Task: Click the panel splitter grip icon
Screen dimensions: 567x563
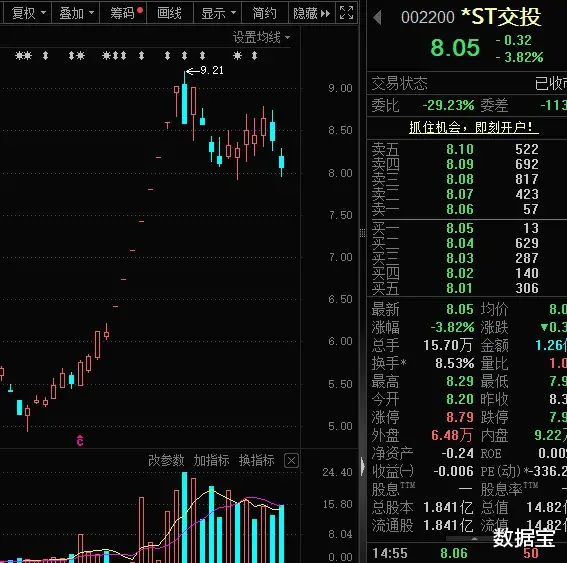Action: tap(362, 233)
